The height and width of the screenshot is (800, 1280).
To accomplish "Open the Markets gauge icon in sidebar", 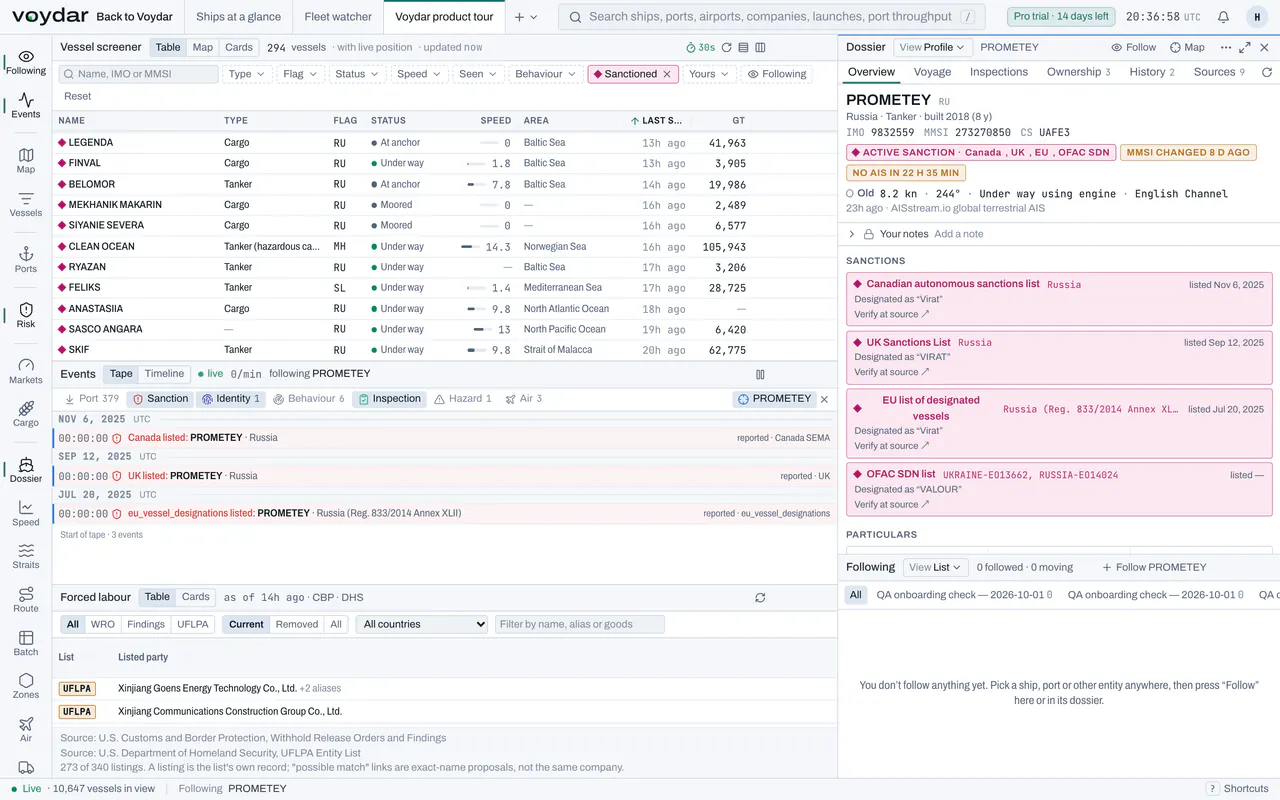I will [26, 371].
